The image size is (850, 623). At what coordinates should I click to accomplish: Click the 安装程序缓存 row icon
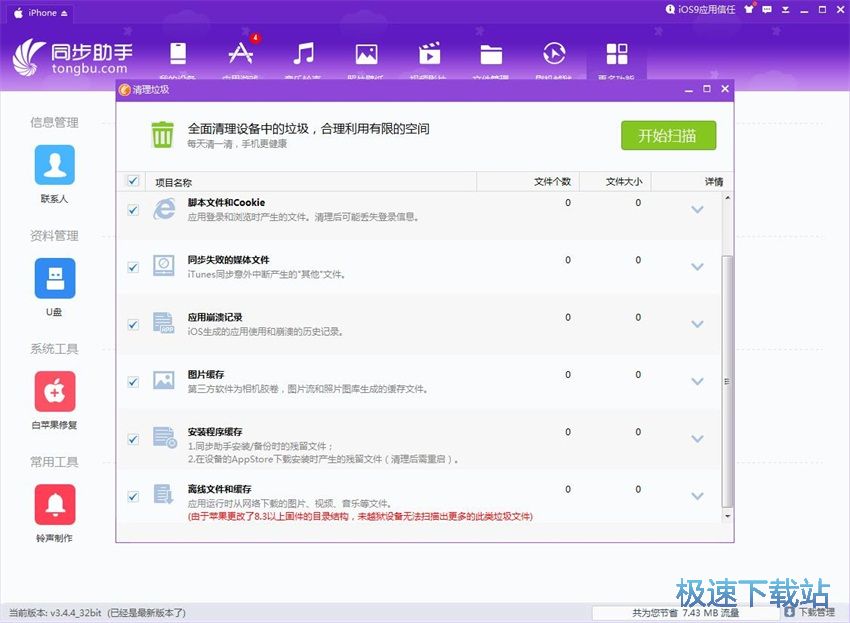coord(165,437)
